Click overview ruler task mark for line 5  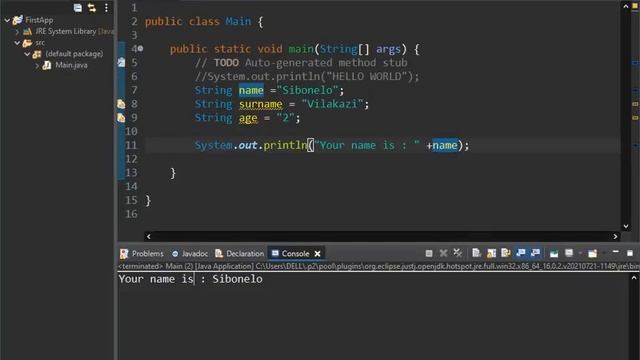[635, 63]
